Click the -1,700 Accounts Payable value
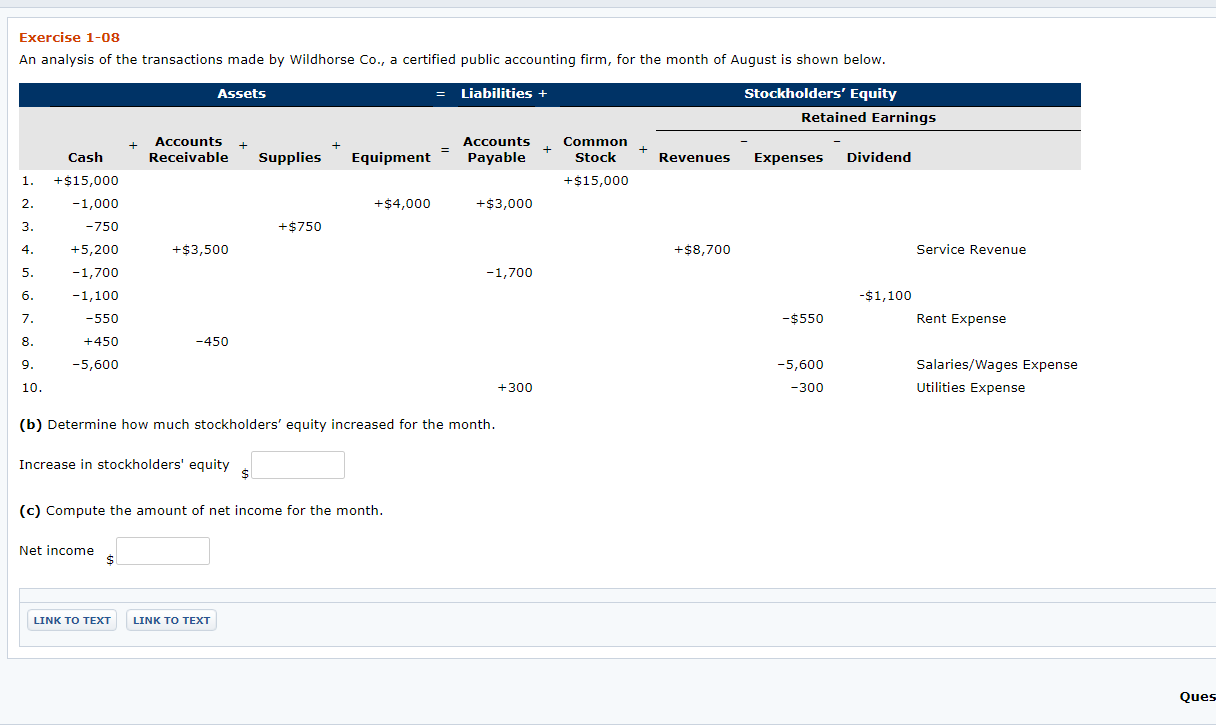The width and height of the screenshot is (1216, 726). click(509, 273)
